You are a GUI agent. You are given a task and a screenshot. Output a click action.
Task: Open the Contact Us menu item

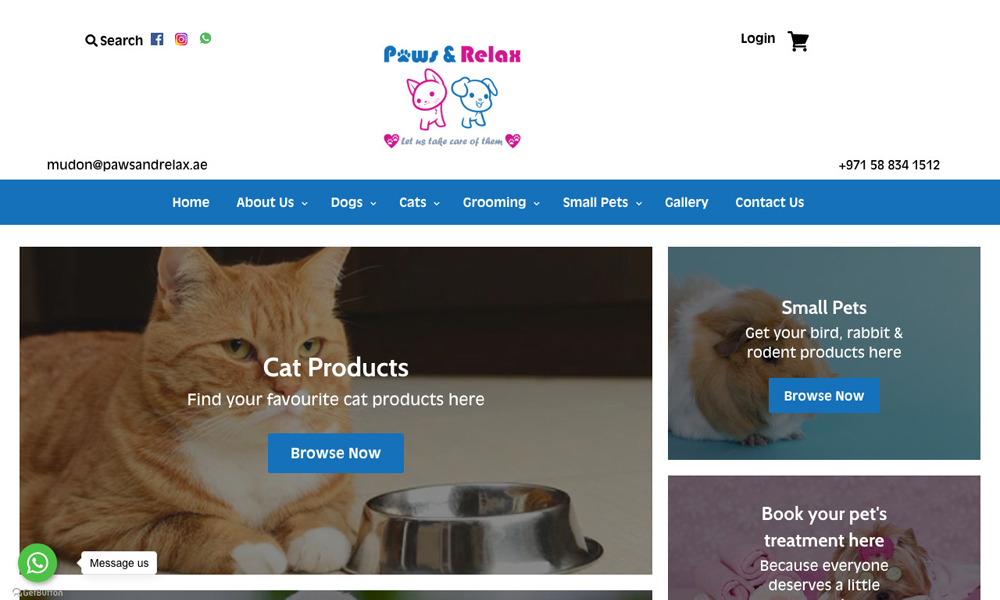pos(769,202)
